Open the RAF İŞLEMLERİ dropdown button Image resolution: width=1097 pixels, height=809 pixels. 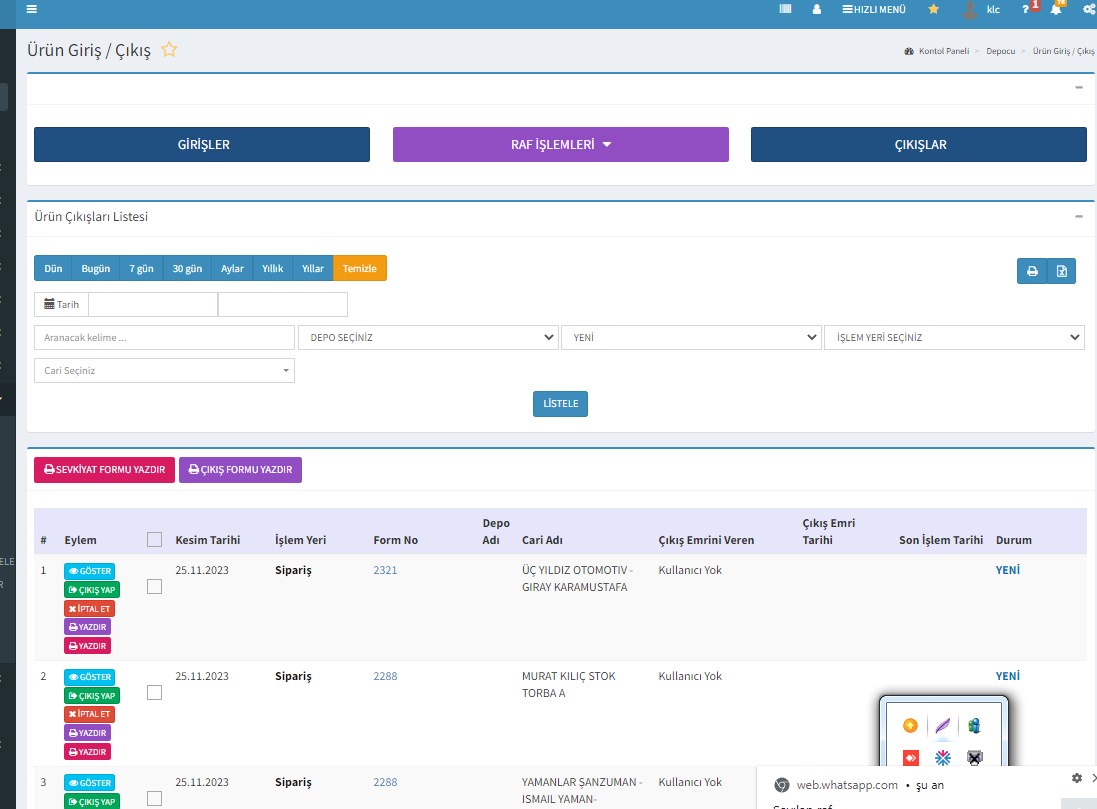click(560, 144)
